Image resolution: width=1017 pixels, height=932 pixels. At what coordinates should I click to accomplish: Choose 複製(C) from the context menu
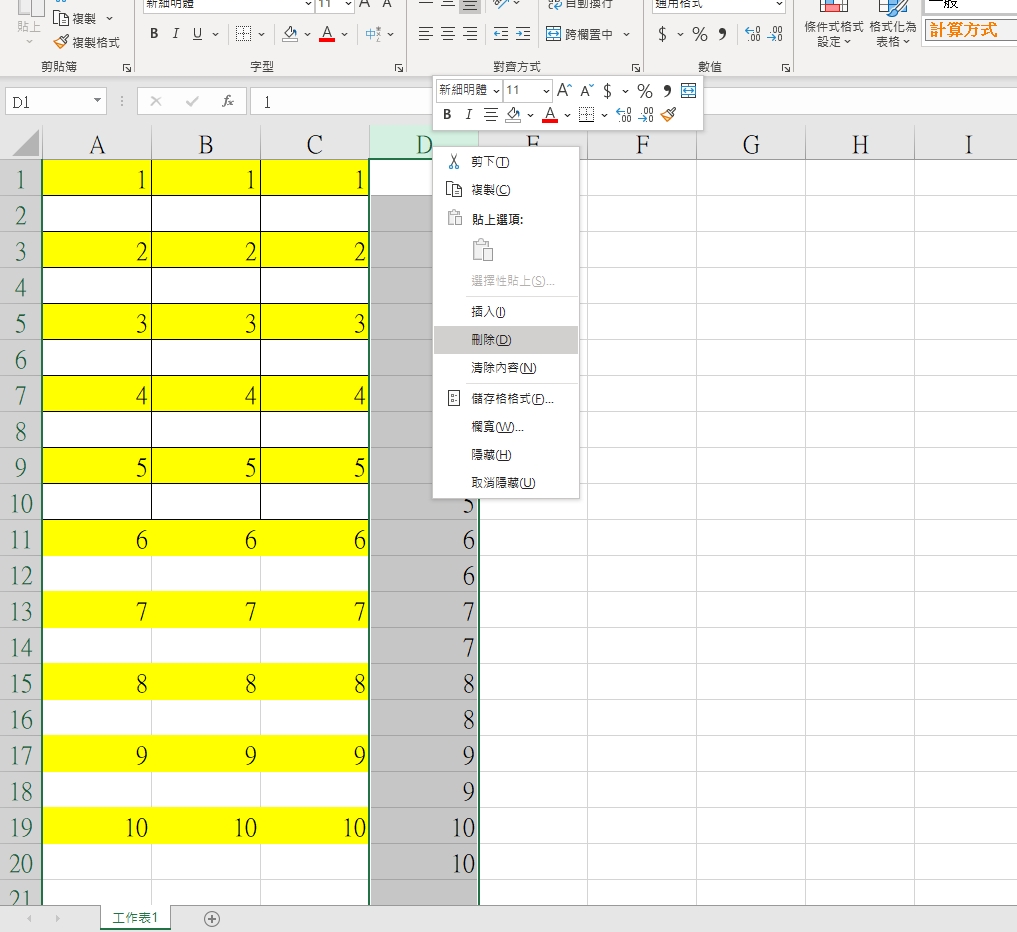[506, 189]
